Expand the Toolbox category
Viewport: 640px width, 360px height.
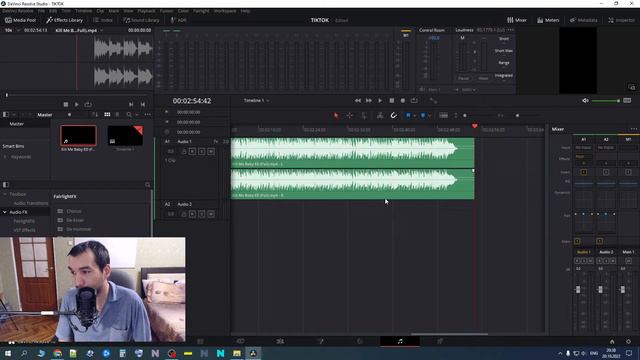(x=5, y=194)
